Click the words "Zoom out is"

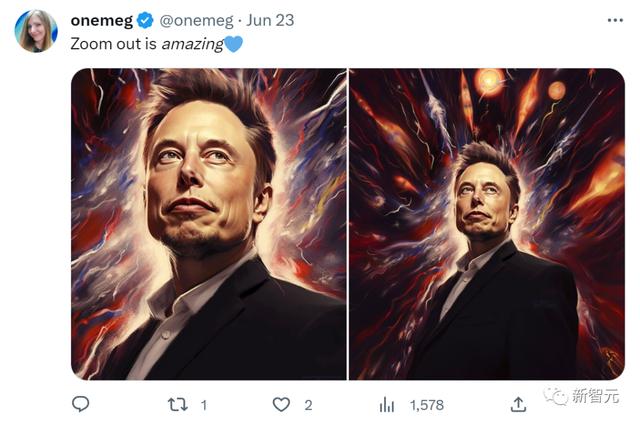108,44
